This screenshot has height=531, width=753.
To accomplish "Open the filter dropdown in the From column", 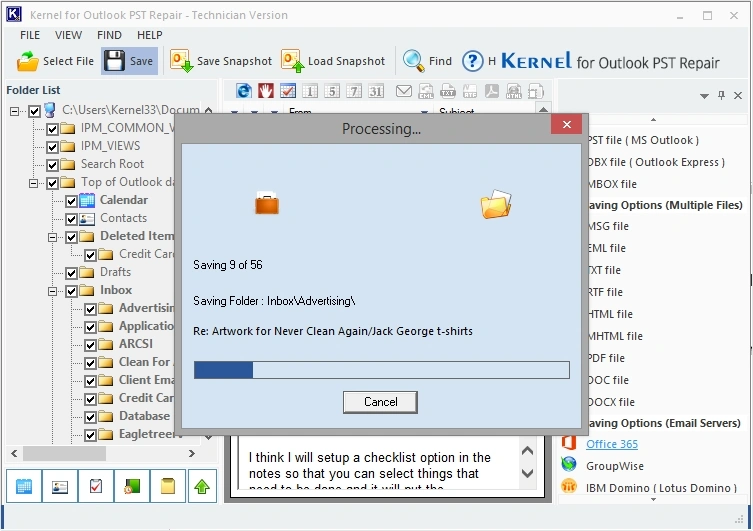I will point(424,113).
